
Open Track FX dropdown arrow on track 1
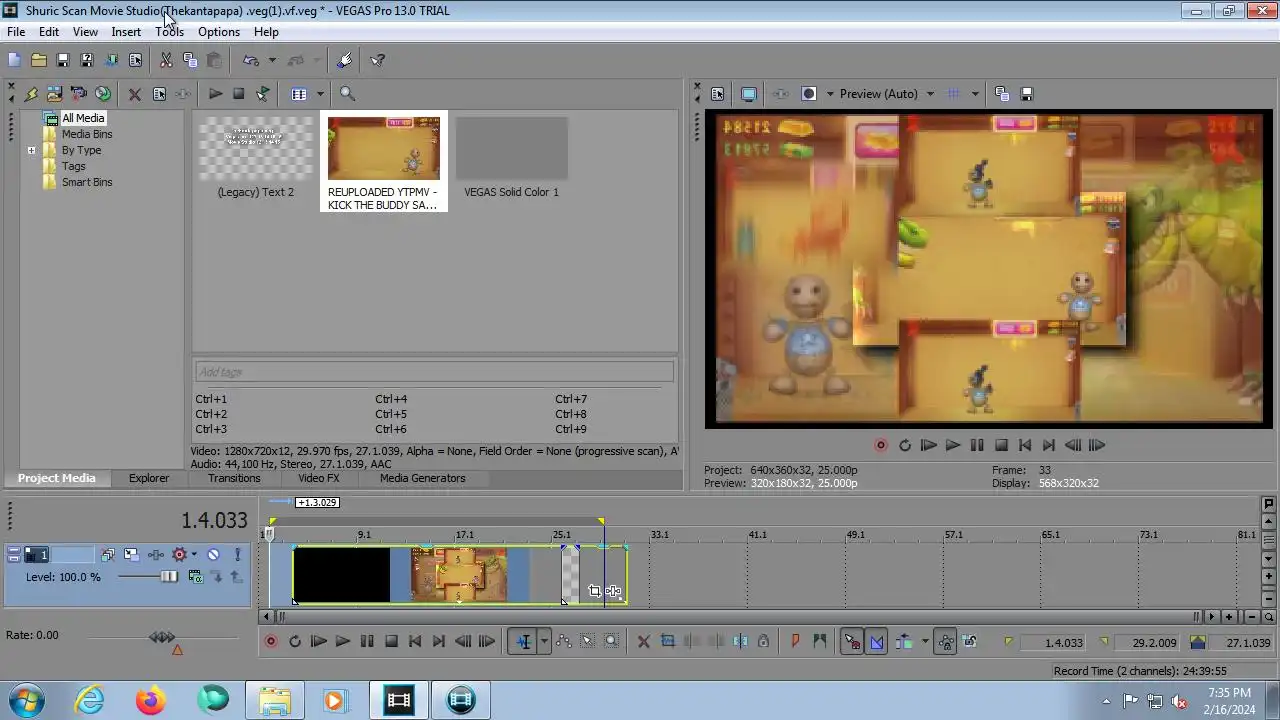(x=194, y=554)
